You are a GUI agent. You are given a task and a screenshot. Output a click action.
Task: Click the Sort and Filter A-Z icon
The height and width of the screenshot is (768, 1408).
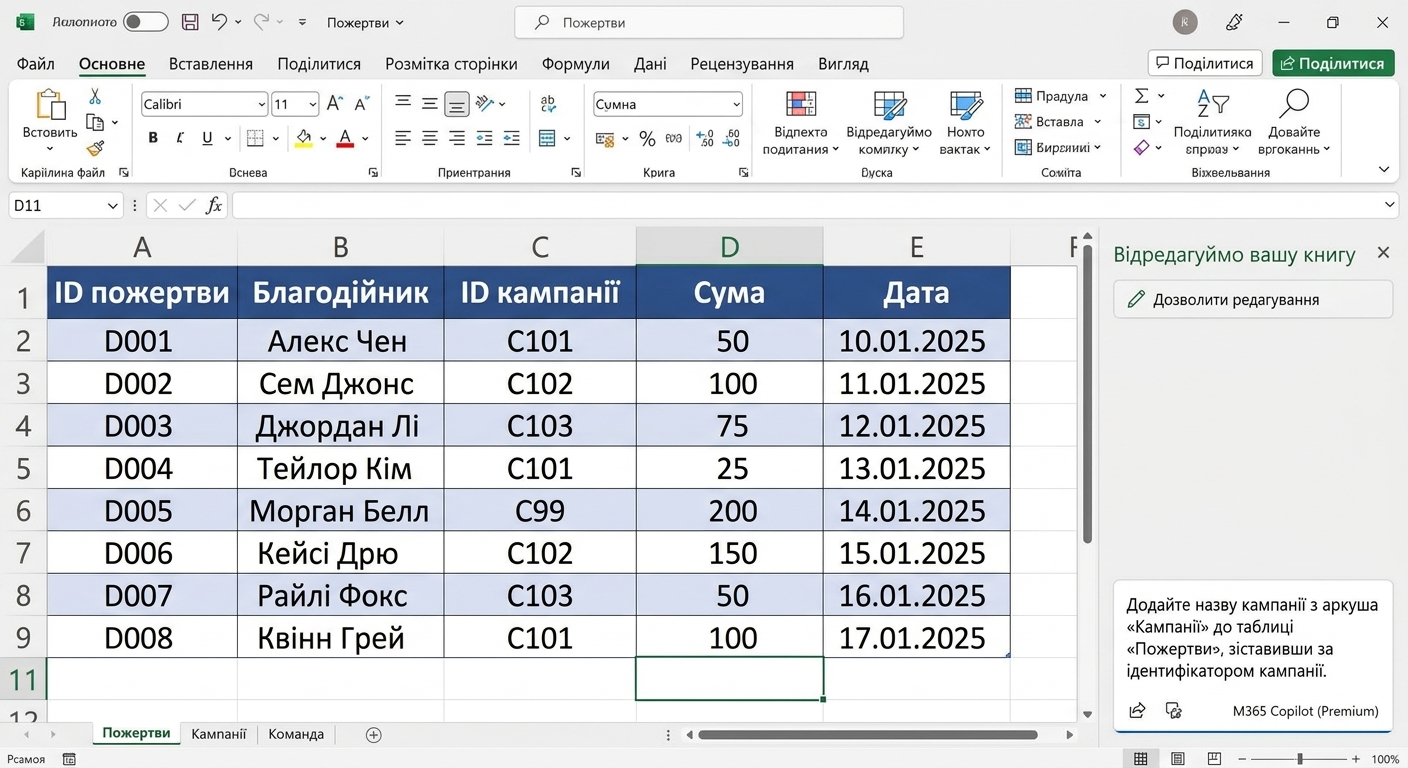point(1212,103)
